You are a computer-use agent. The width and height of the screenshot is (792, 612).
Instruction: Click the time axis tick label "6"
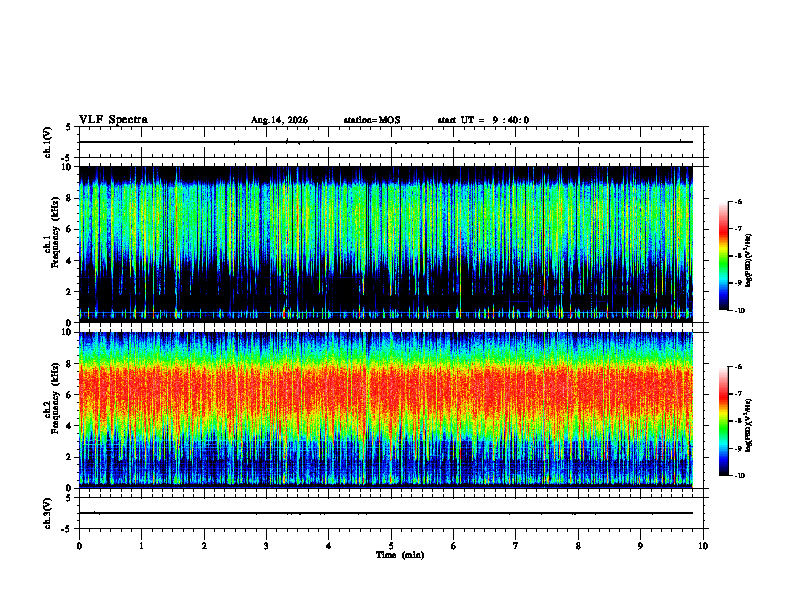pyautogui.click(x=454, y=546)
